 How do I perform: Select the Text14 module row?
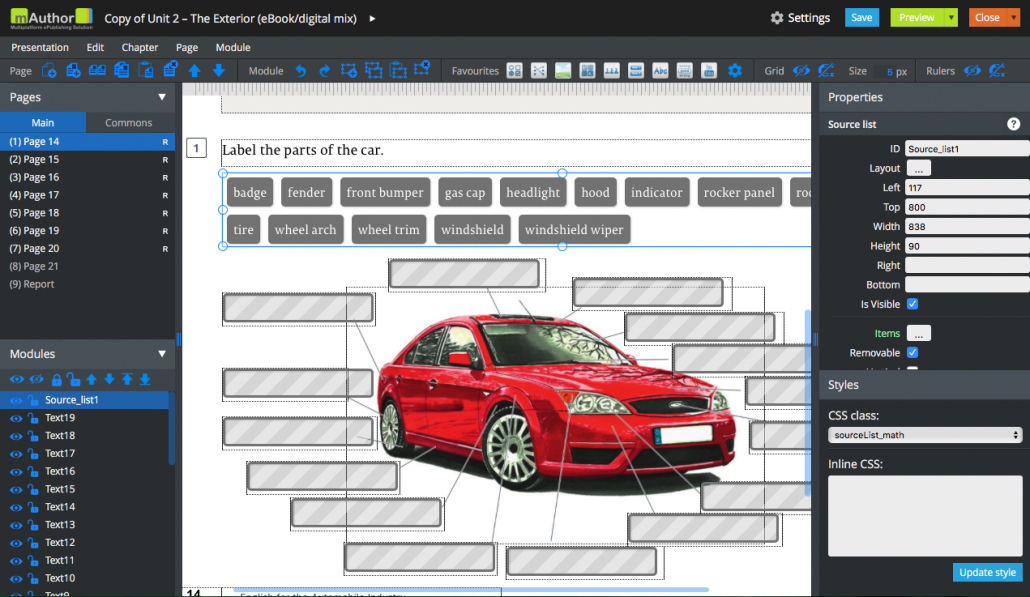(85, 507)
